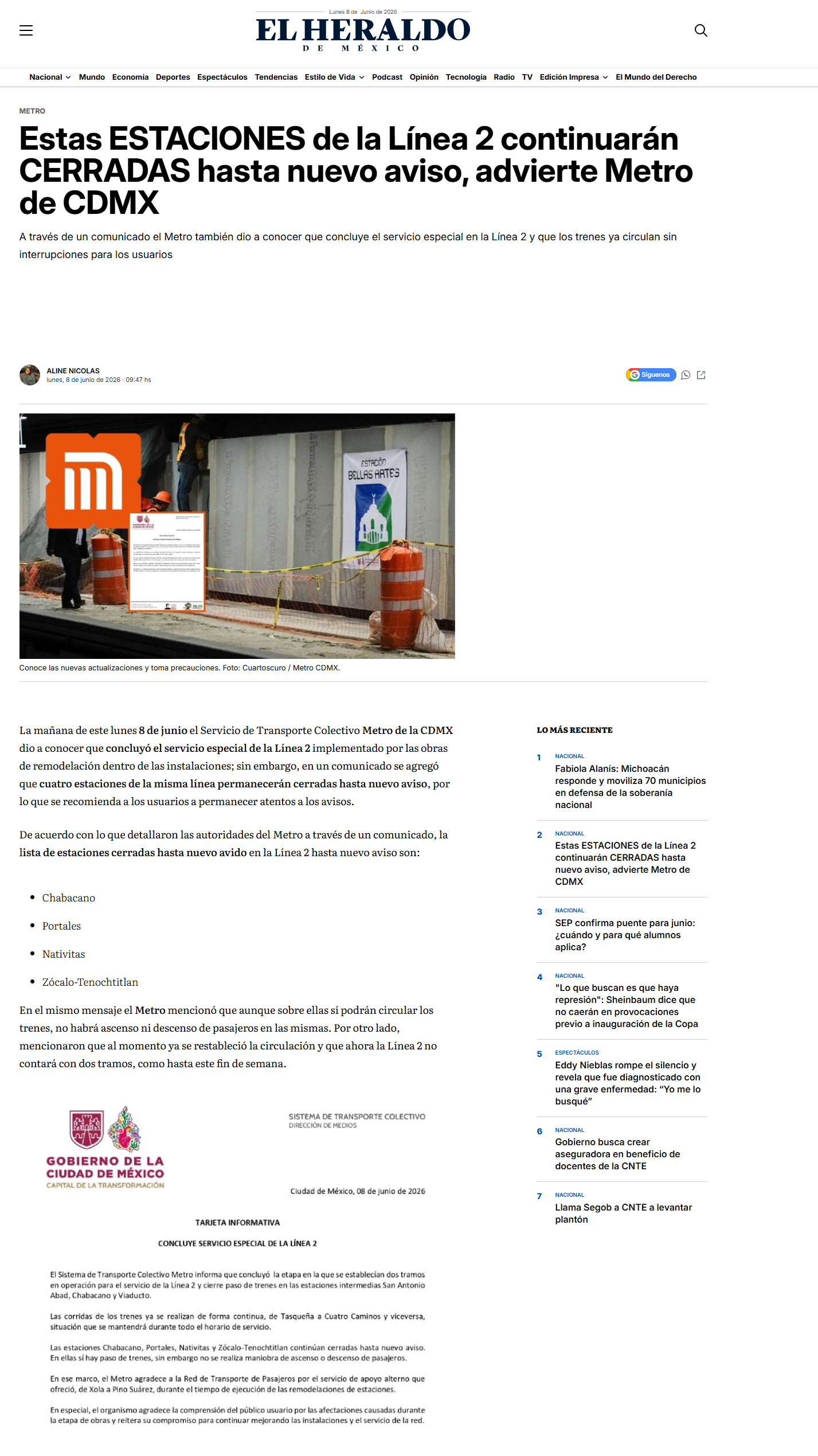The width and height of the screenshot is (818, 1456).
Task: Click ESPECTÁCULOS tag above Eddy Nieblas story
Action: point(577,1053)
